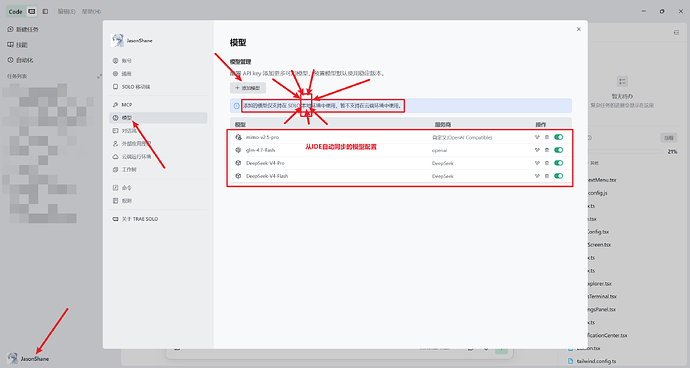Click the DeepSeek-V4-Pro cube icon

[x=239, y=163]
